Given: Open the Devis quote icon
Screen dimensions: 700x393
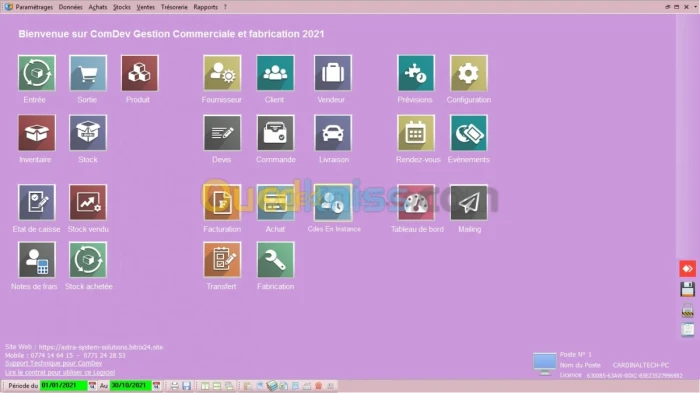Looking at the screenshot, I should coord(222,133).
